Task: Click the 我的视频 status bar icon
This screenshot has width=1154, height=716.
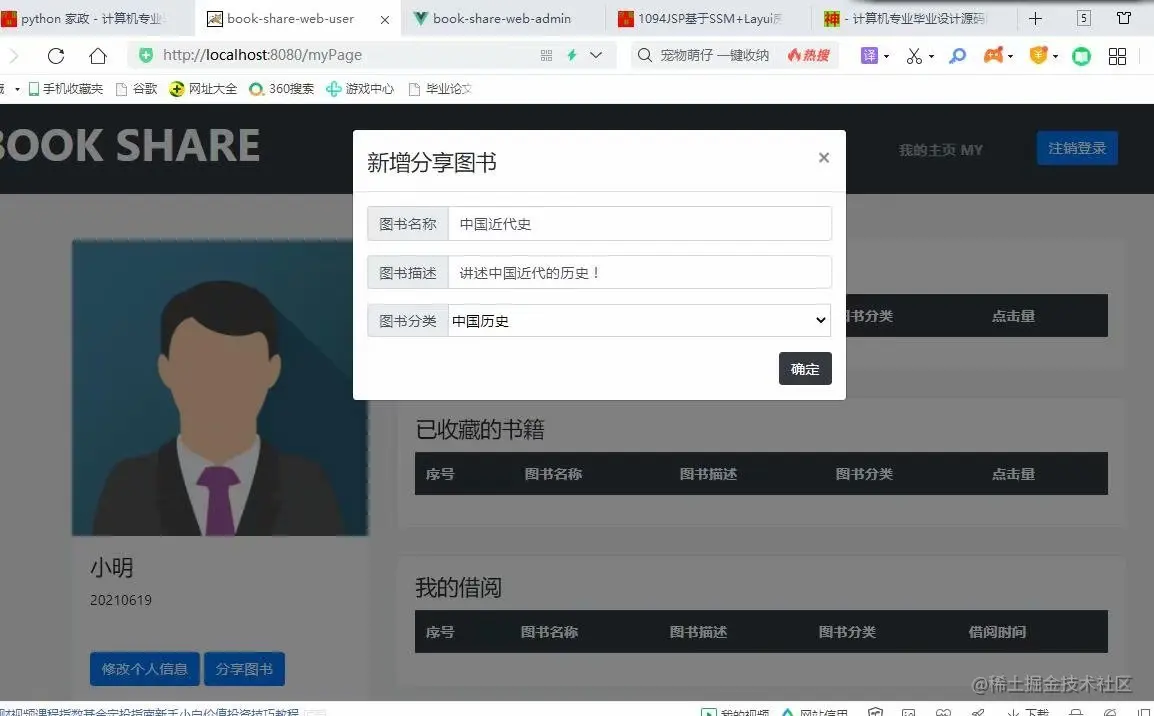Action: (734, 711)
